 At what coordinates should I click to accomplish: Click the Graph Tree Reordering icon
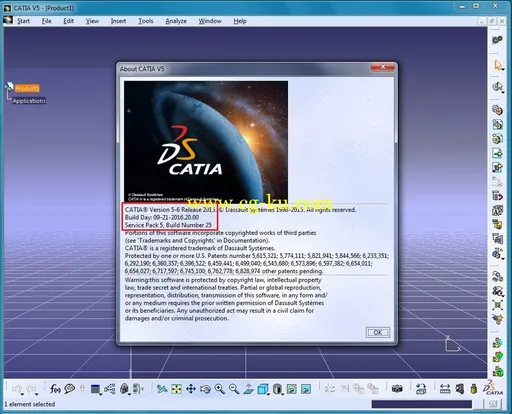pos(497,196)
